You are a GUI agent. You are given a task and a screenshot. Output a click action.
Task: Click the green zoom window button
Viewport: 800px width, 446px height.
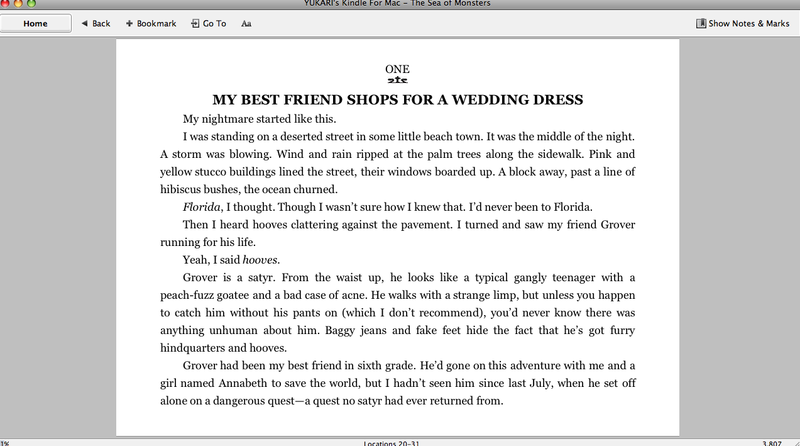click(31, 3)
